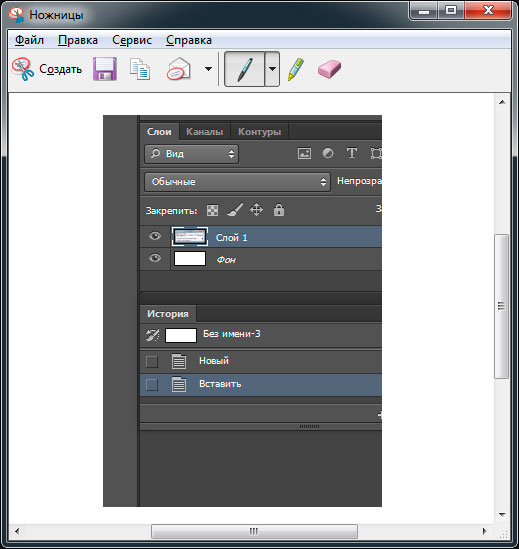Hide Слой 1 with its eye icon
This screenshot has height=549, width=519.
155,236
